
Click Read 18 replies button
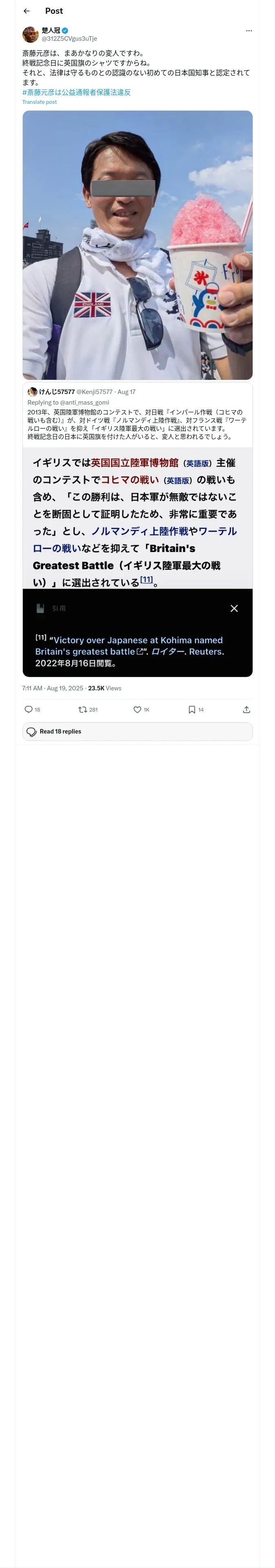137,731
